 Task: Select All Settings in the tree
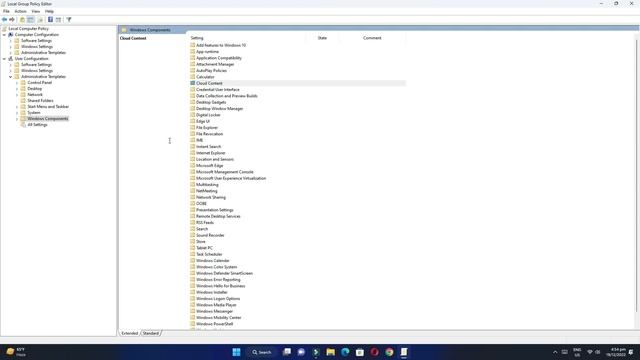pyautogui.click(x=37, y=125)
